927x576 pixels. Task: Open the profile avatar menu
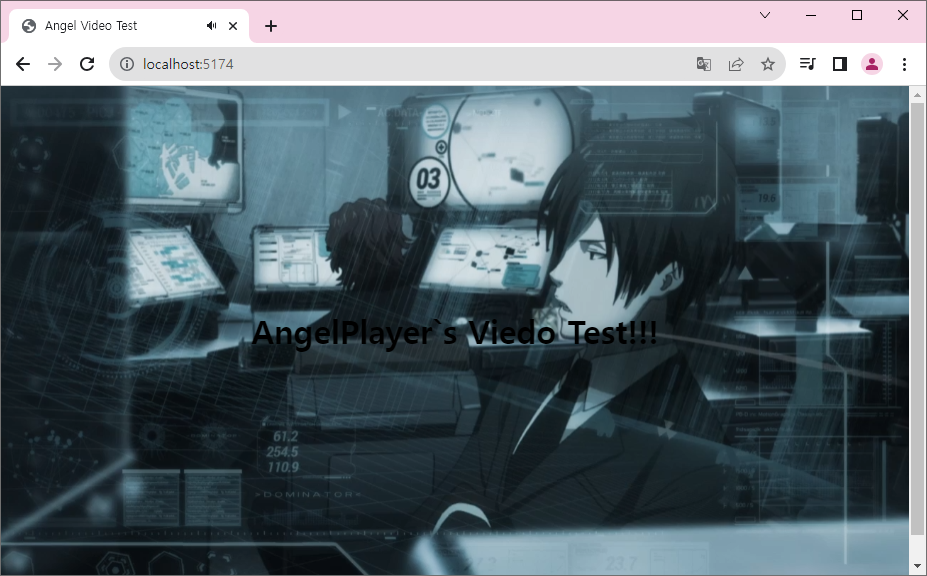pyautogui.click(x=871, y=64)
